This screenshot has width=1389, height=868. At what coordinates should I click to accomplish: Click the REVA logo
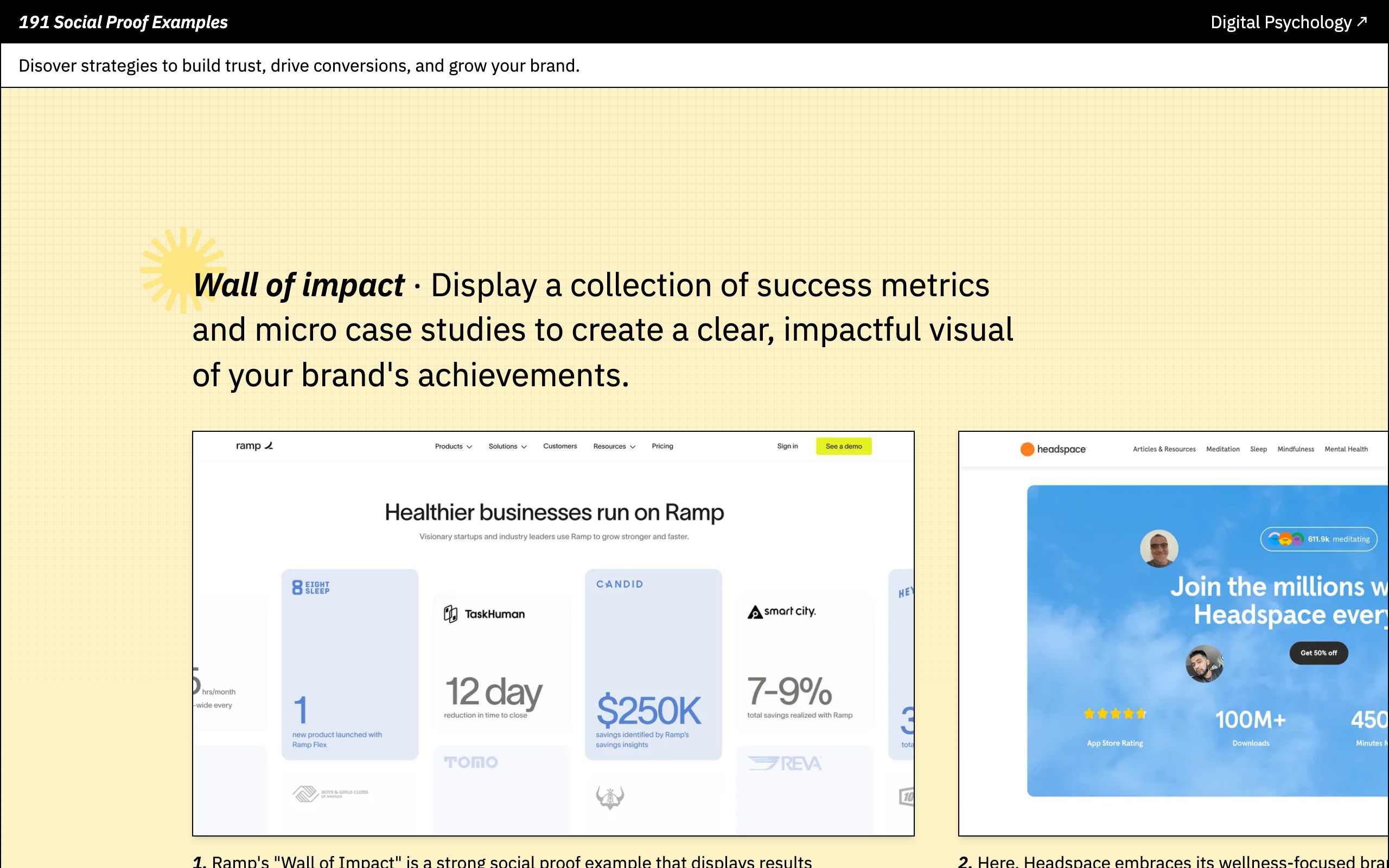784,763
